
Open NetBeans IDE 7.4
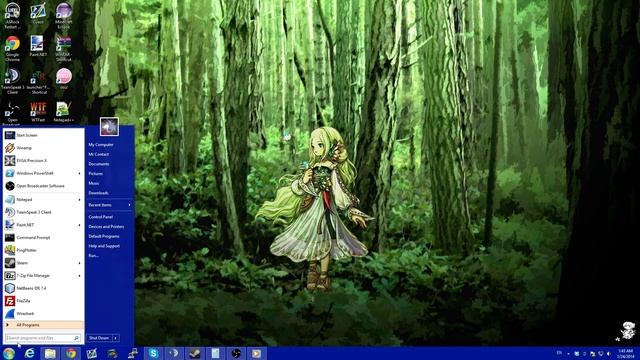pyautogui.click(x=43, y=288)
